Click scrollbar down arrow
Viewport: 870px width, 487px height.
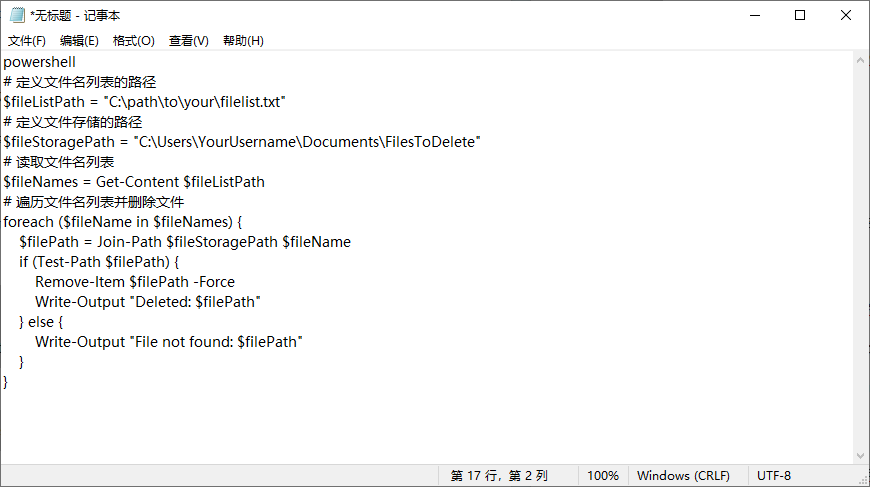[x=861, y=456]
